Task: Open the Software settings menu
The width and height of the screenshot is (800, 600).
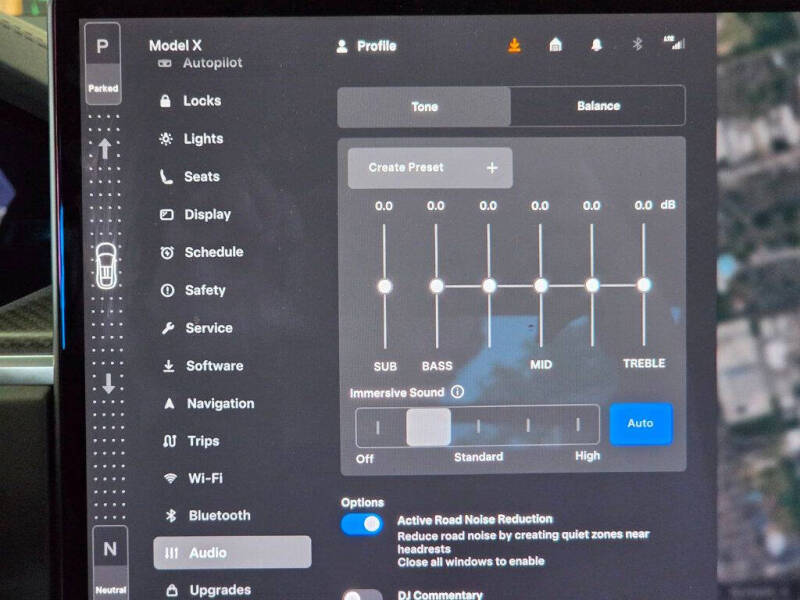Action: [x=214, y=366]
